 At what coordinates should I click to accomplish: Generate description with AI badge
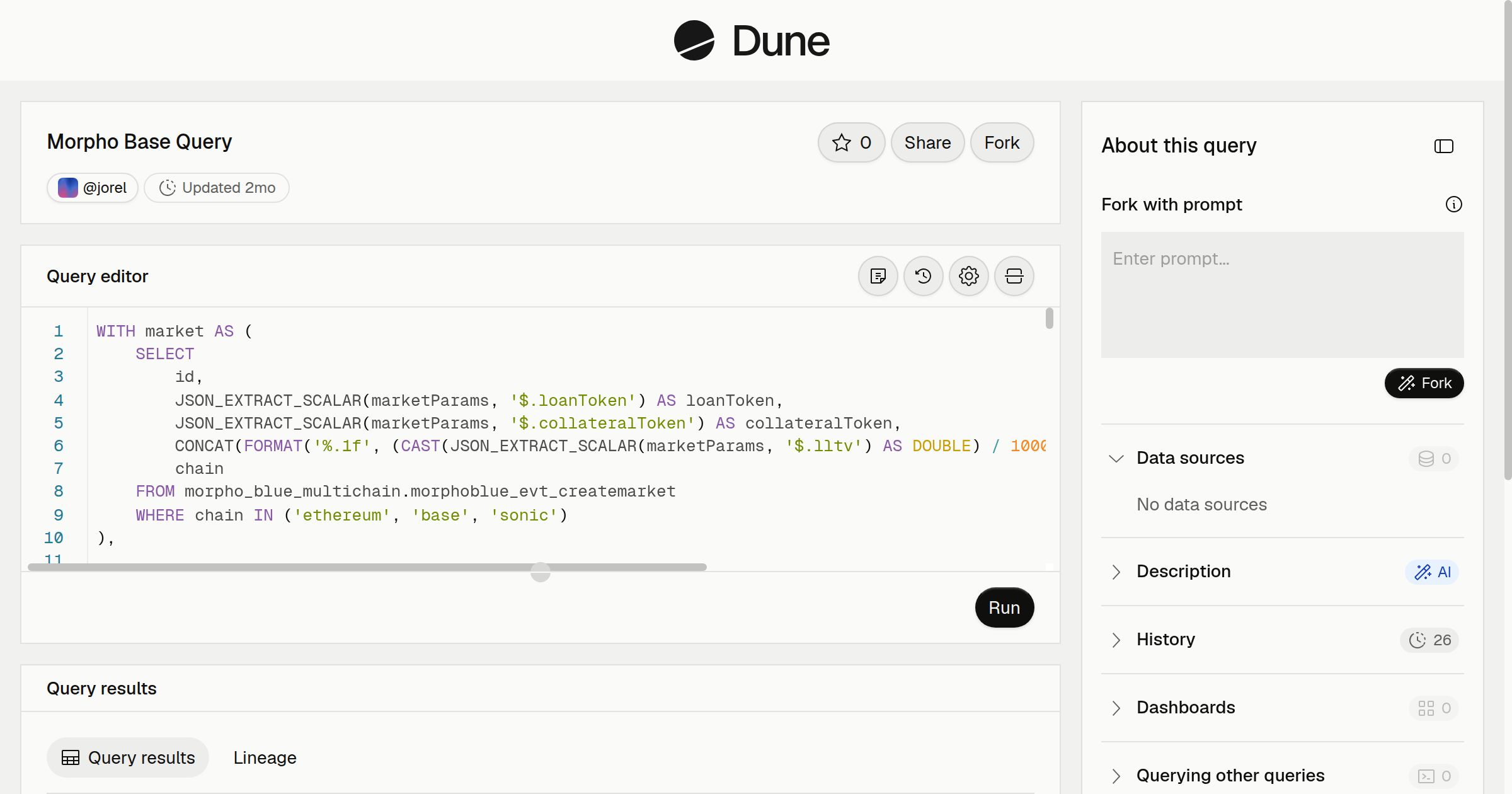point(1432,572)
